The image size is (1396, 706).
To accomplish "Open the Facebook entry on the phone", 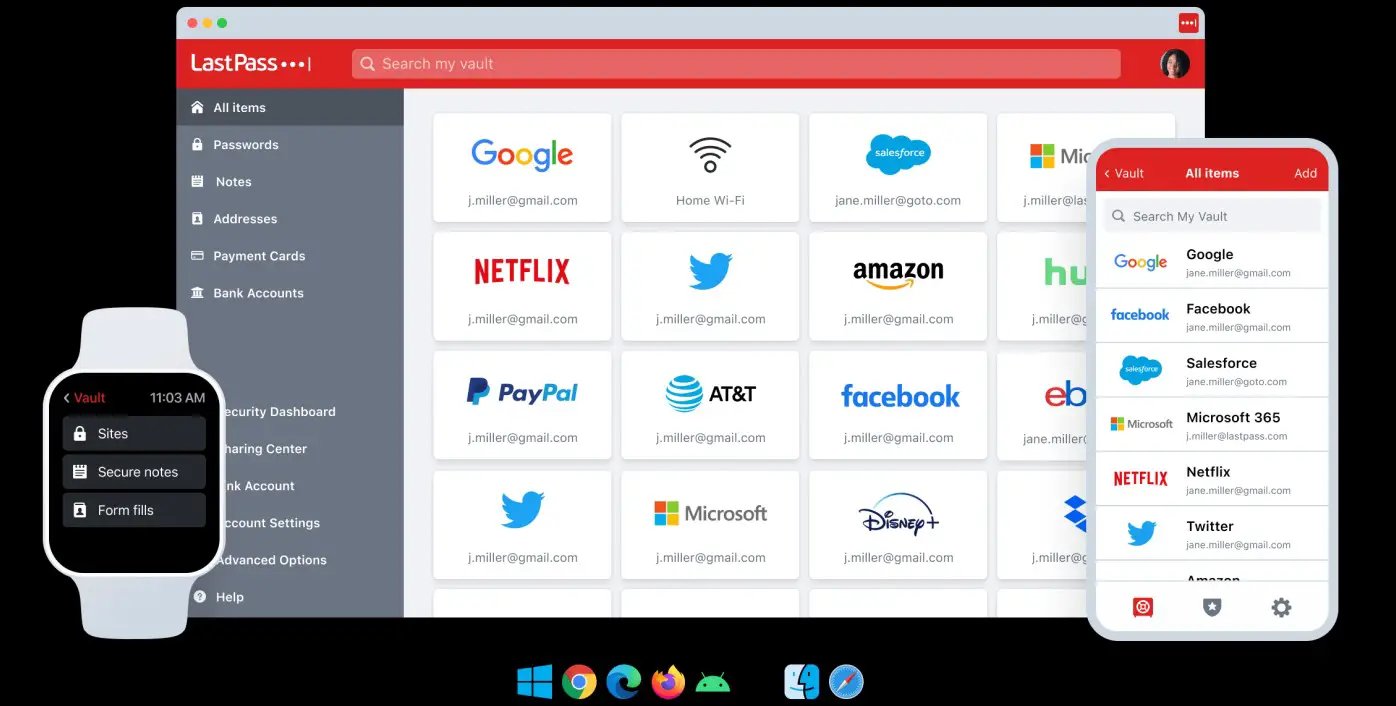I will tap(1212, 316).
